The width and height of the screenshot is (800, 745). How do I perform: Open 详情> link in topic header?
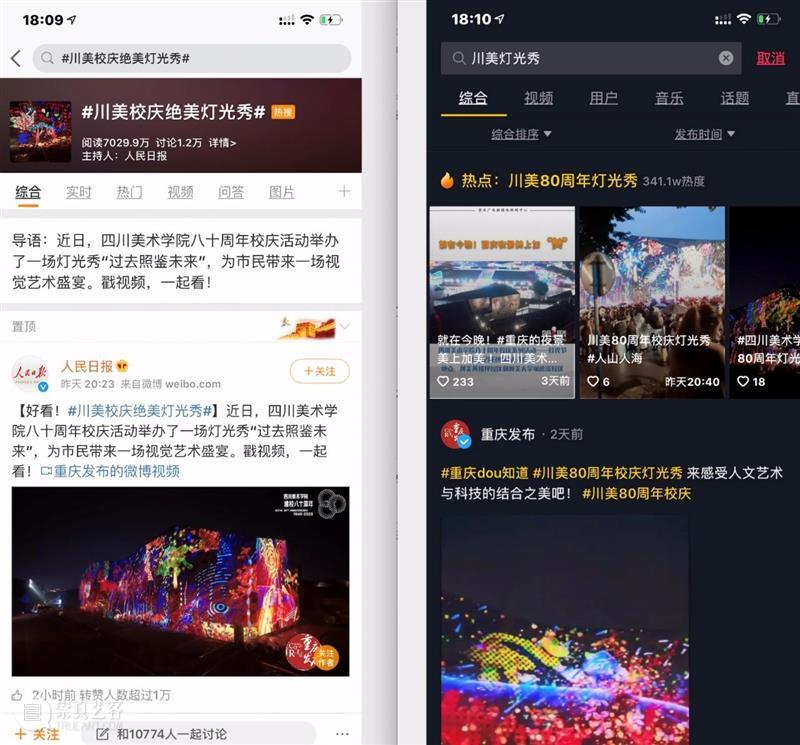pyautogui.click(x=222, y=143)
